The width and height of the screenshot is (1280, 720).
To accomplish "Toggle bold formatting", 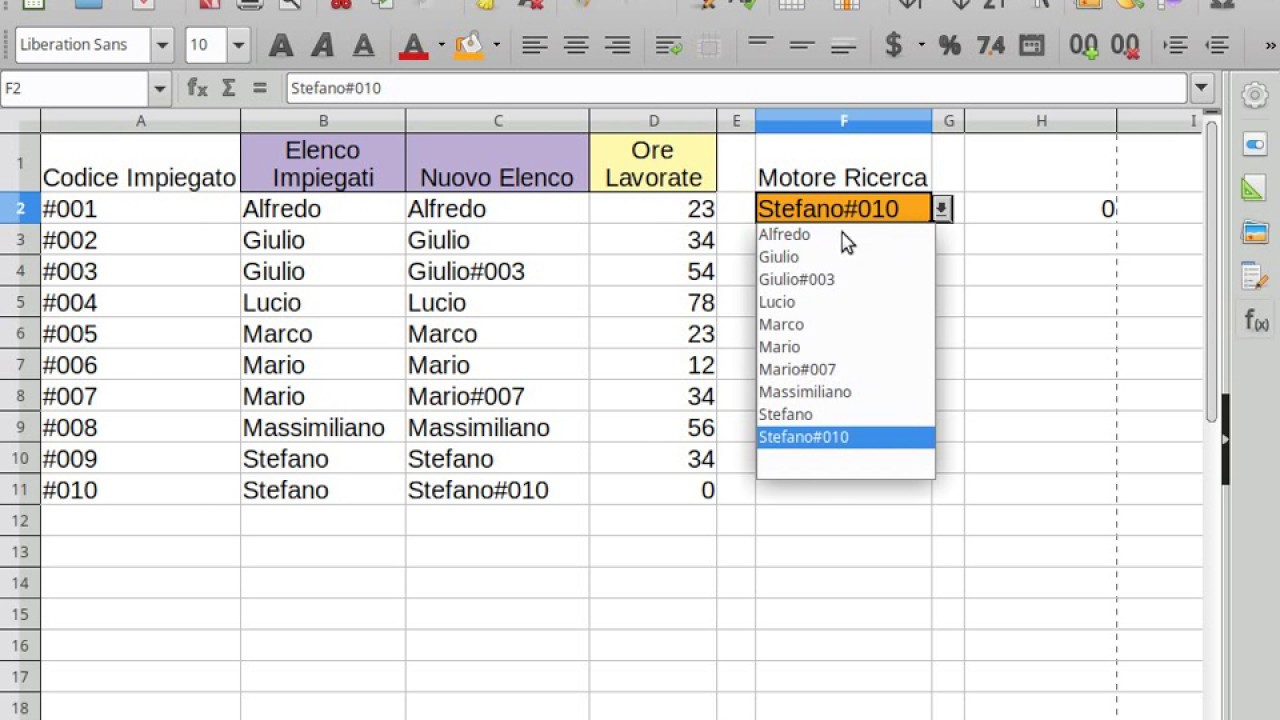I will tap(281, 45).
